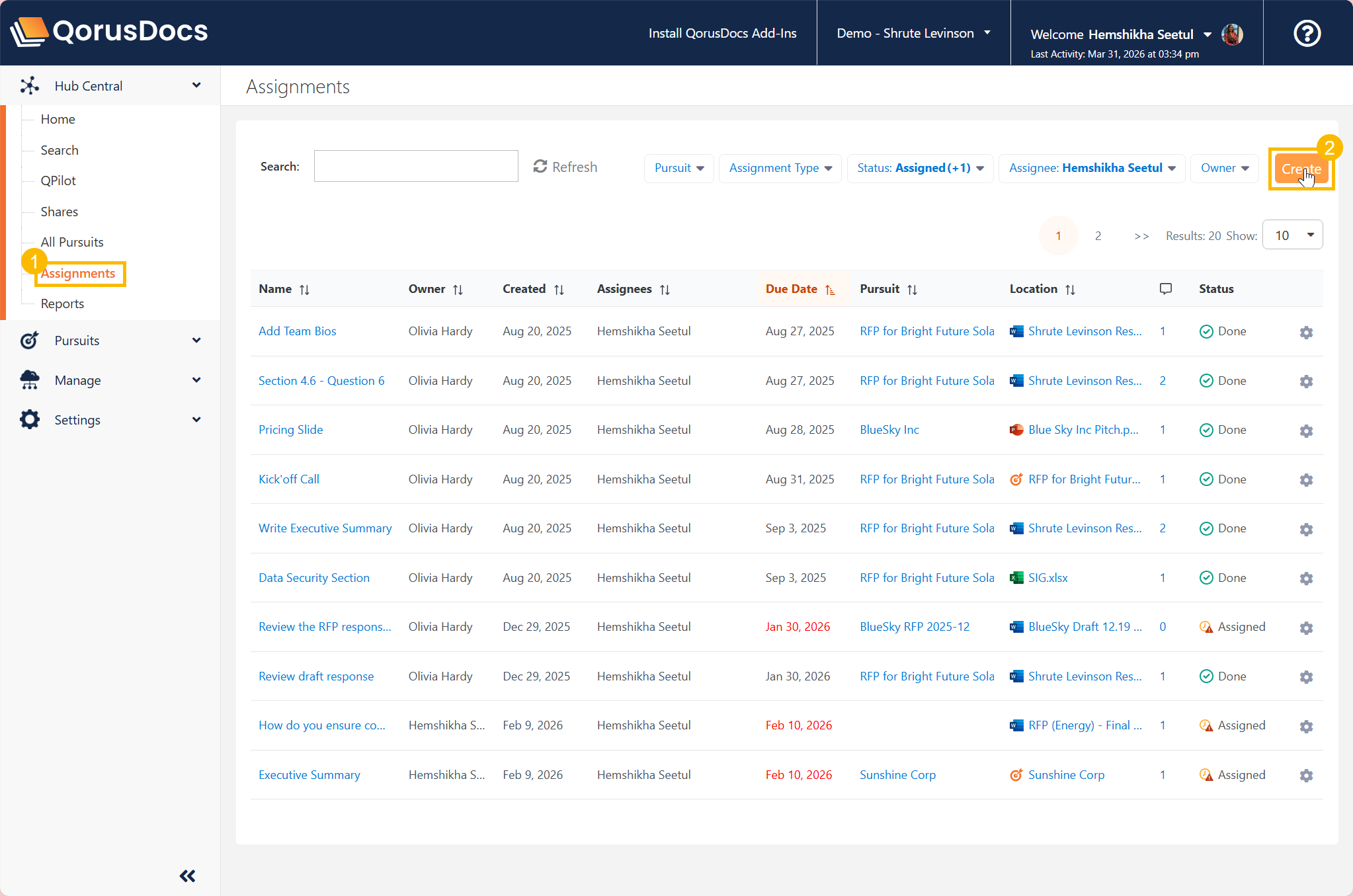Viewport: 1353px width, 896px height.
Task: Go to page 2 of results
Action: click(1098, 235)
